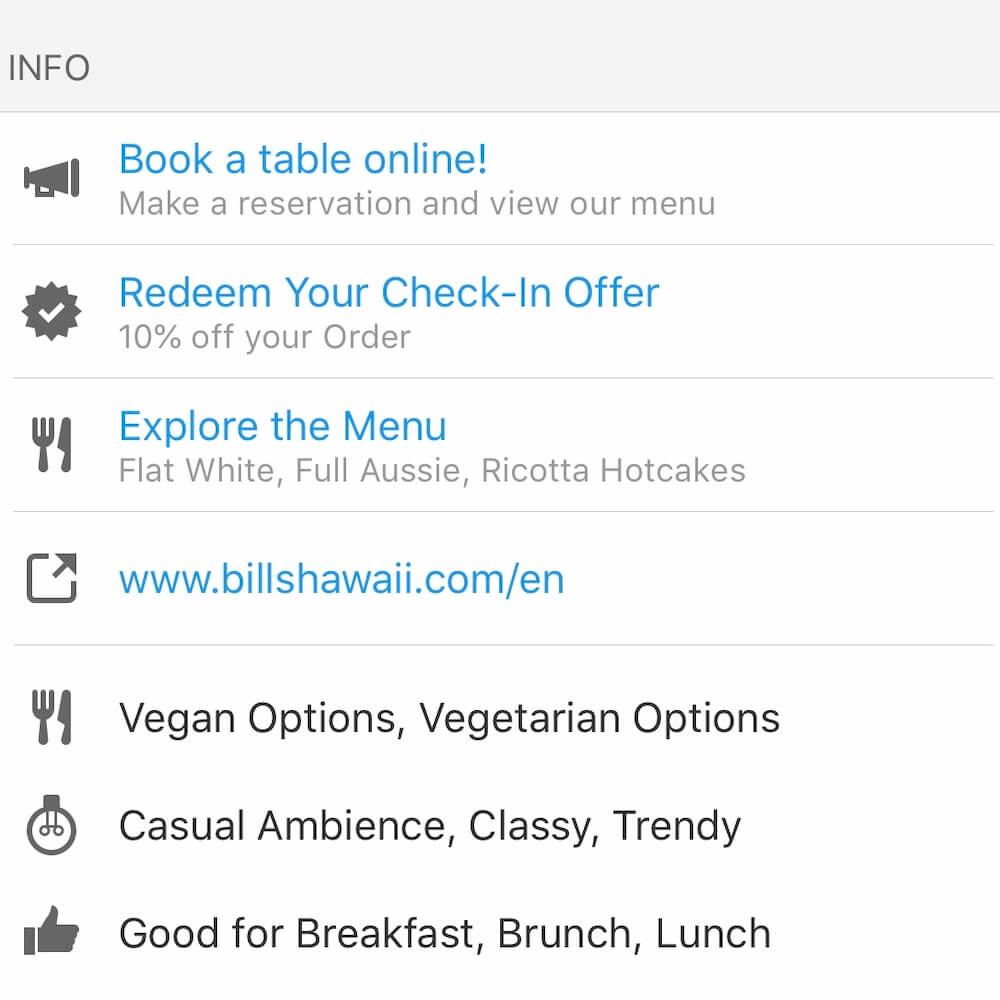Select Vegan Options, Vegetarian Options row

pyautogui.click(x=500, y=718)
